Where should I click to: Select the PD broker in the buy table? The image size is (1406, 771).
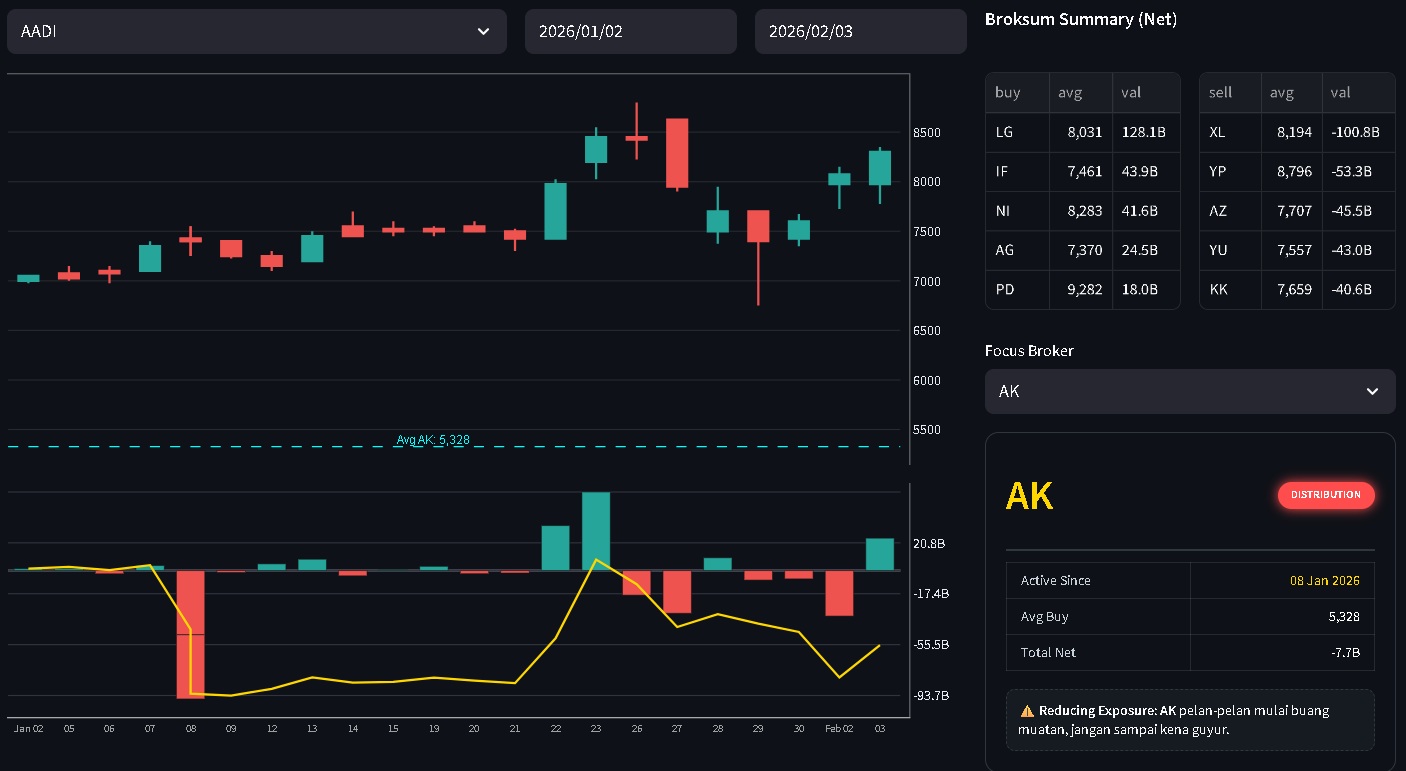tap(1005, 290)
